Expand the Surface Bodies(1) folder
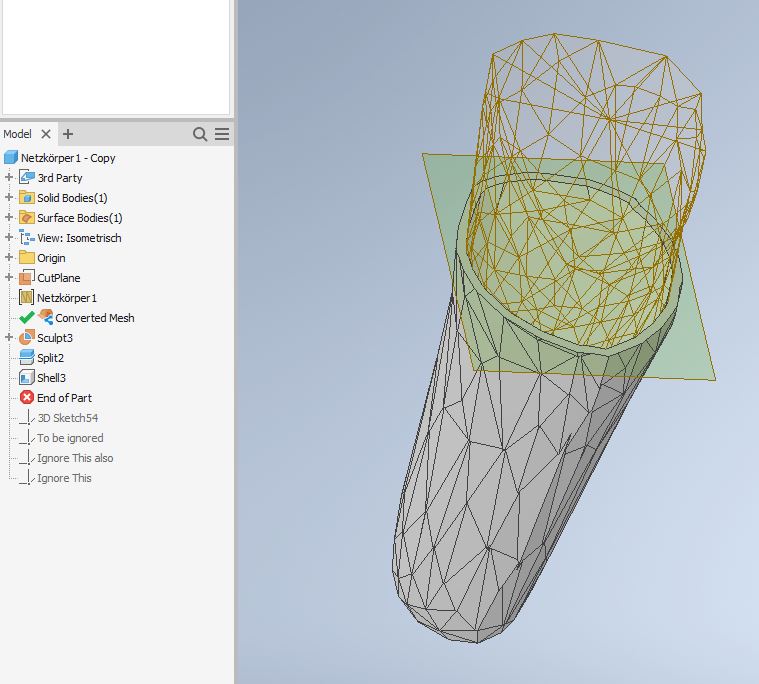This screenshot has height=684, width=759. (9, 218)
